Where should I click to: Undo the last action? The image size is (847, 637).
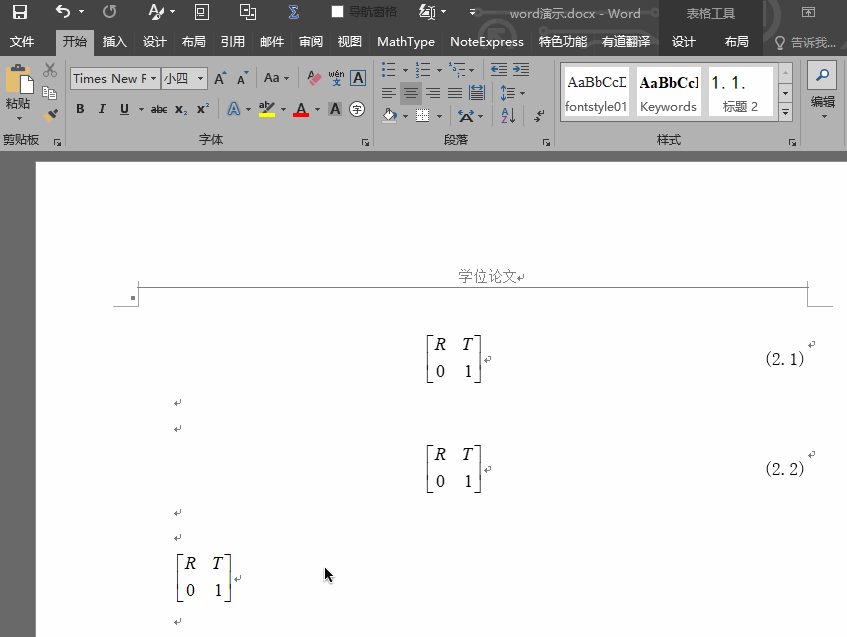[63, 12]
